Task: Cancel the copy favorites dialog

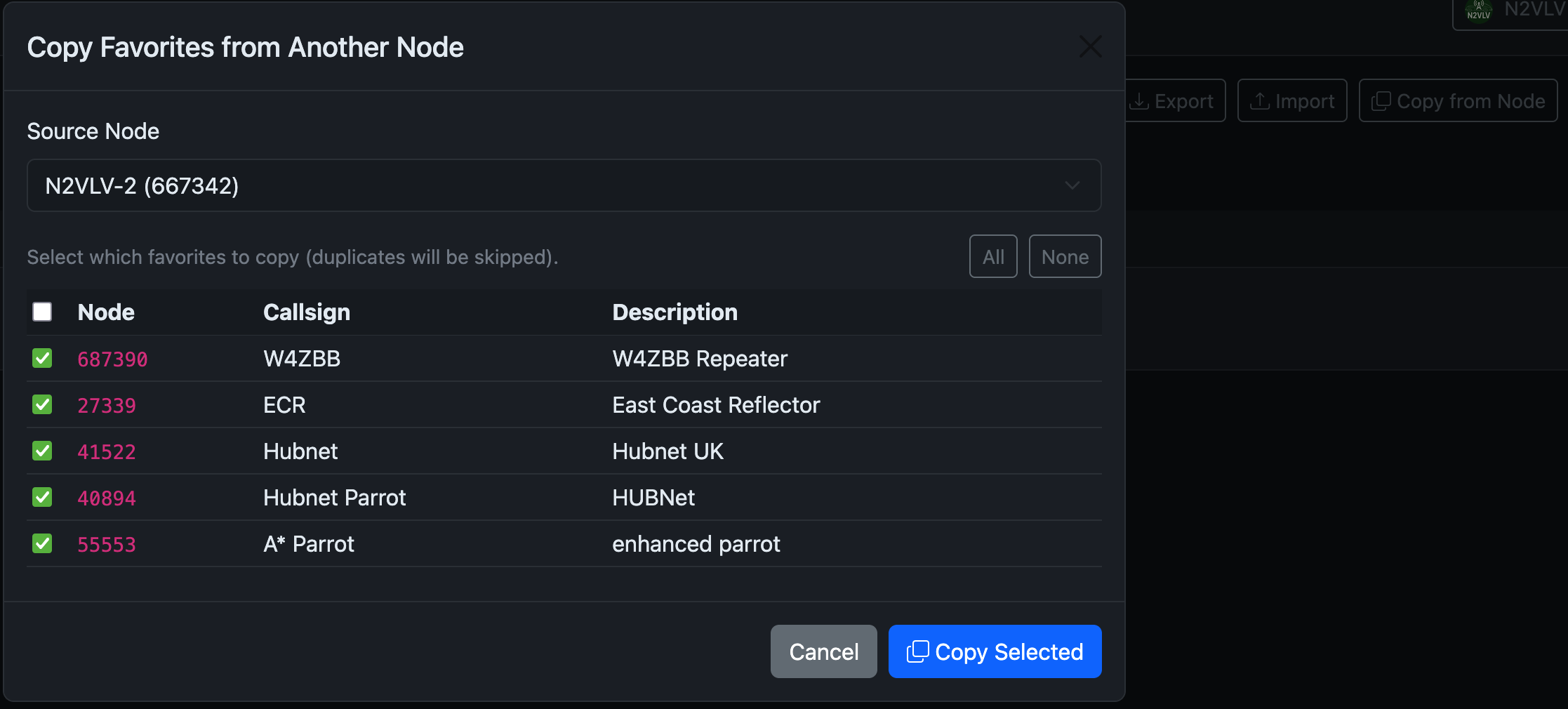Action: tap(823, 651)
